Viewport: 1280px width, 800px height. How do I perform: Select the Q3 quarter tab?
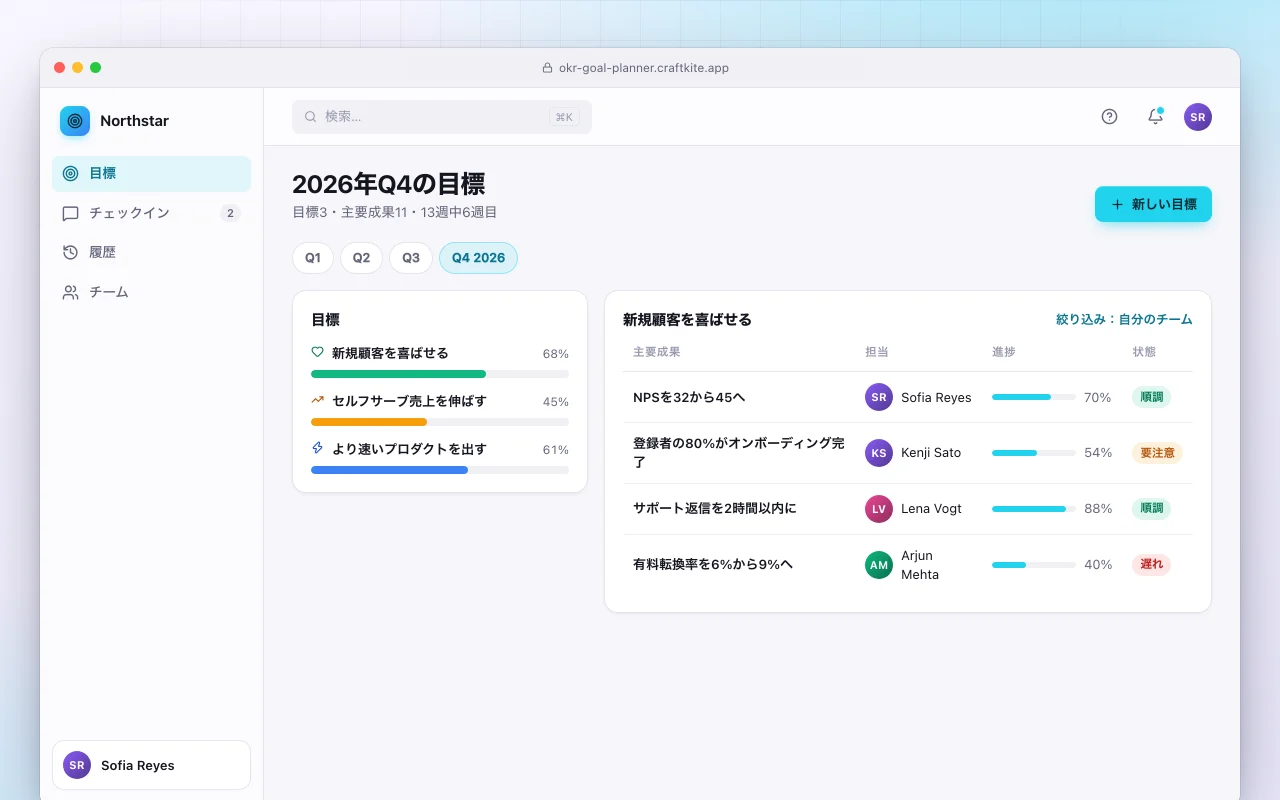click(411, 258)
